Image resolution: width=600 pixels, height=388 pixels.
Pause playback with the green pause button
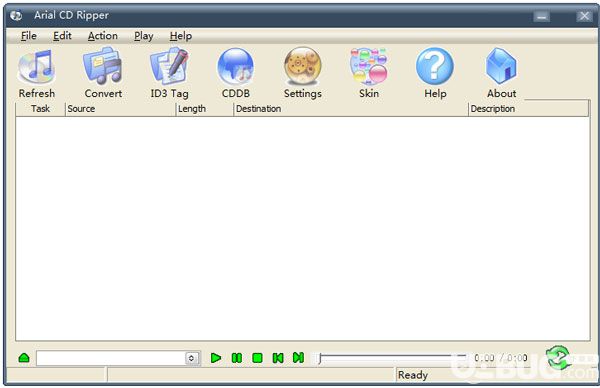(237, 358)
